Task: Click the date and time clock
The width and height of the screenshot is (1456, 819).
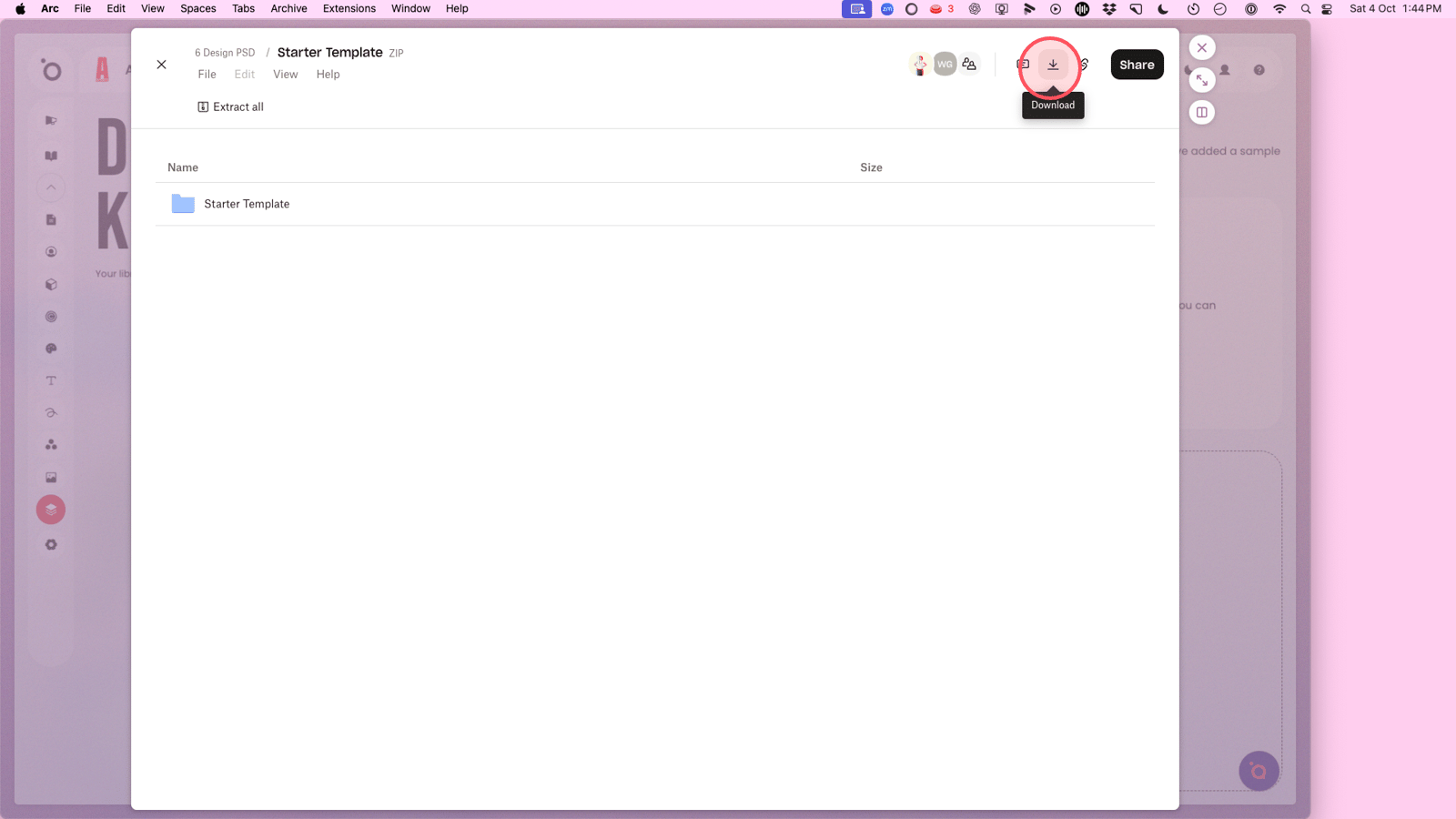Action: (1395, 8)
